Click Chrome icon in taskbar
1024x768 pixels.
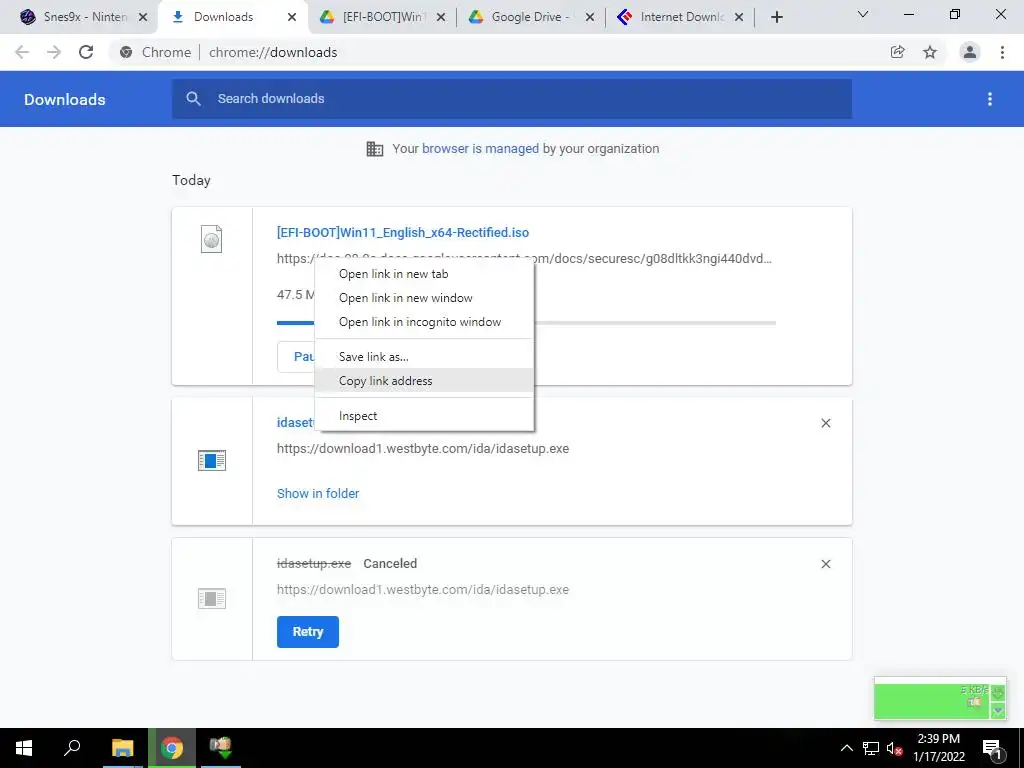pos(172,748)
